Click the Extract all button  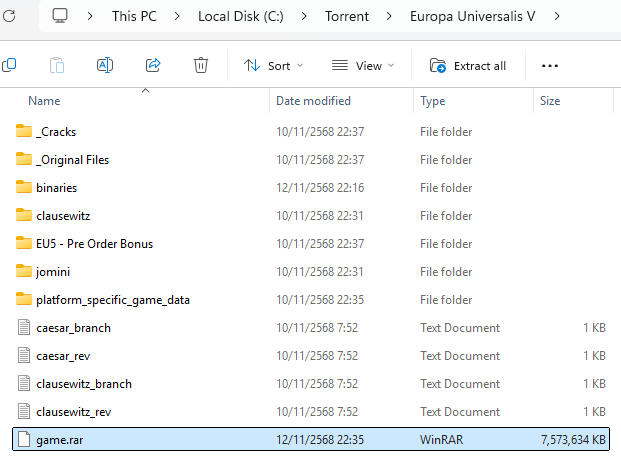pyautogui.click(x=468, y=65)
